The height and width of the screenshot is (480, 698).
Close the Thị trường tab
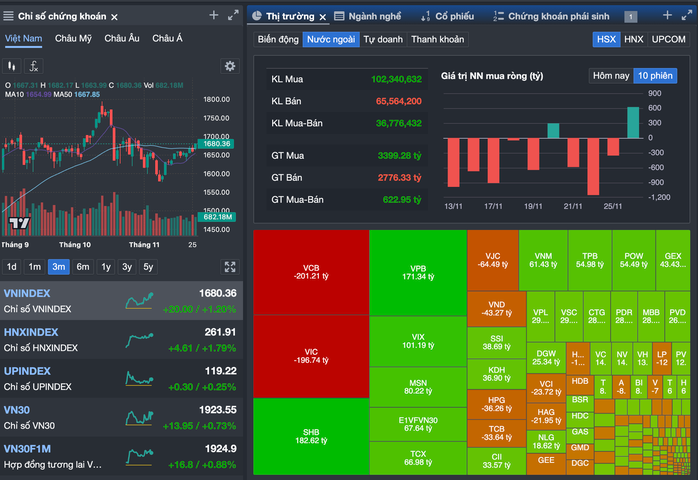pos(323,17)
